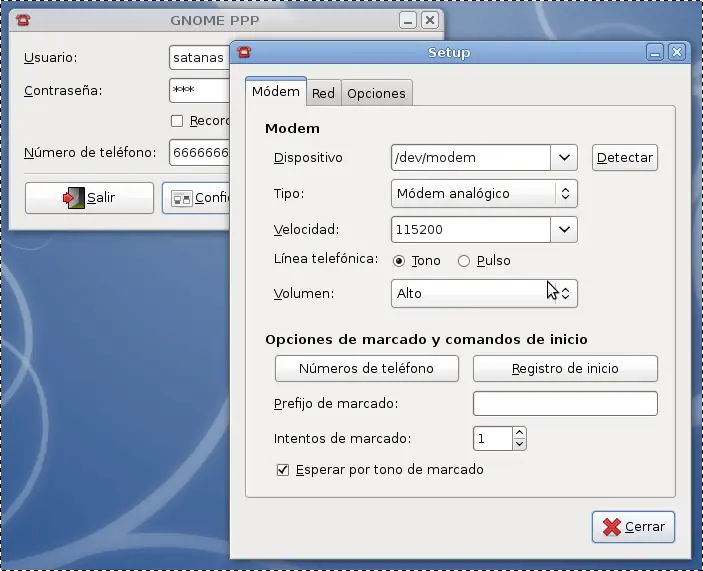Switch to the Opciones tab
Viewport: 703px width, 571px height.
tap(376, 93)
